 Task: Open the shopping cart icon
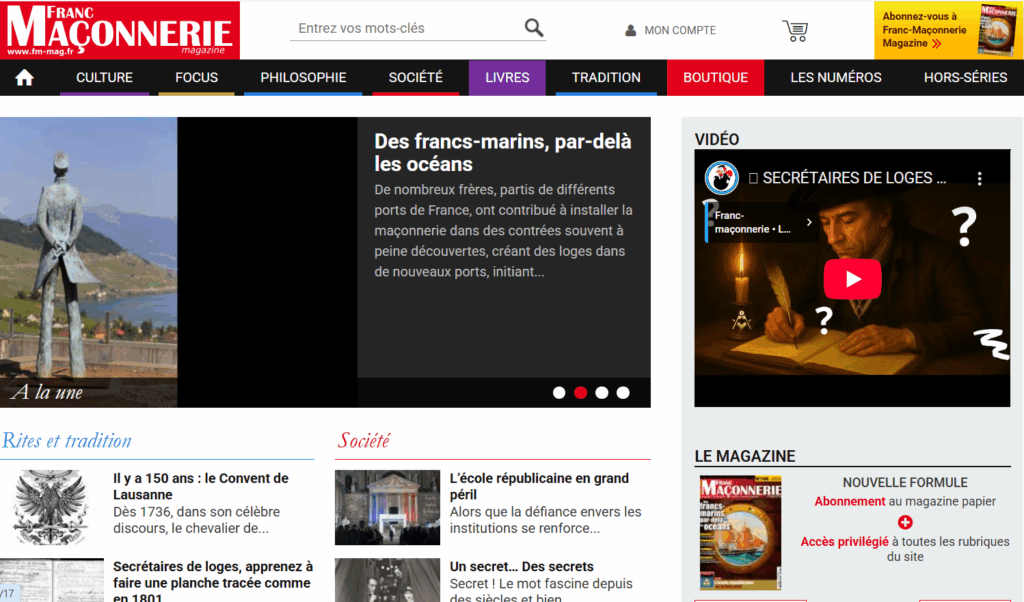click(795, 30)
